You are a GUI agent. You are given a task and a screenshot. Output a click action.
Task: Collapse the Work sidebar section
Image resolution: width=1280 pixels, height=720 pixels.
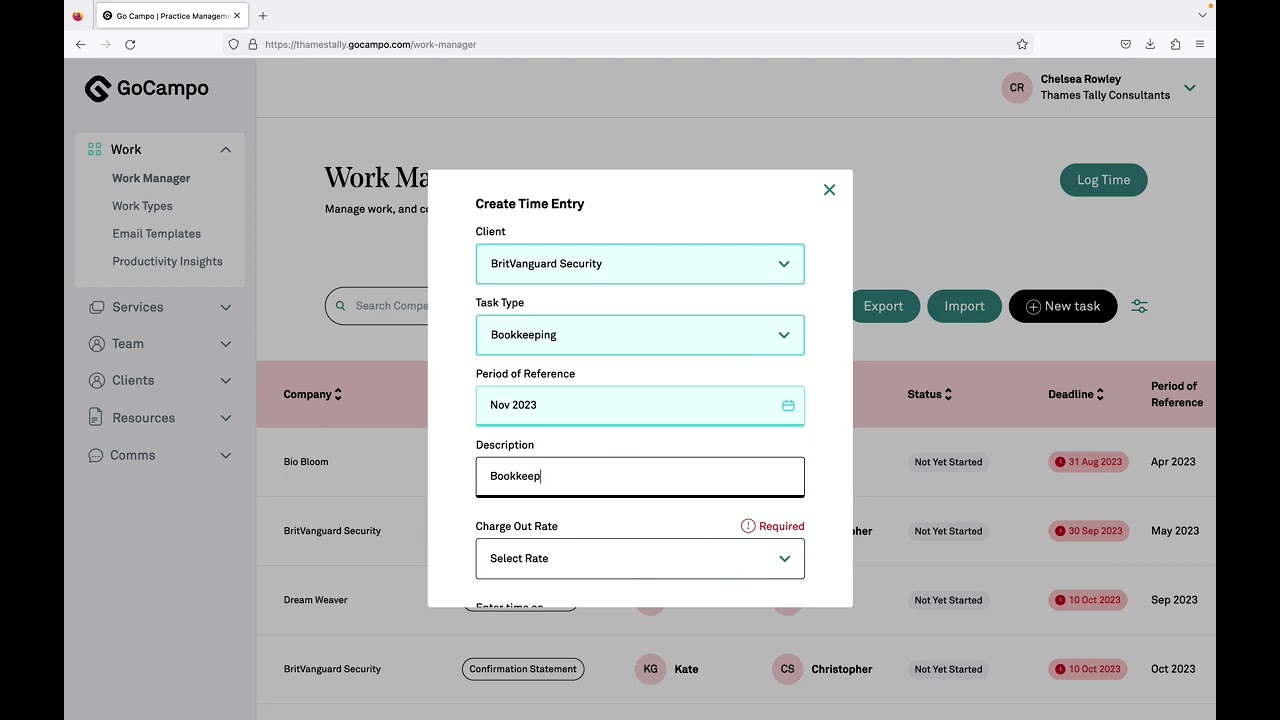226,150
